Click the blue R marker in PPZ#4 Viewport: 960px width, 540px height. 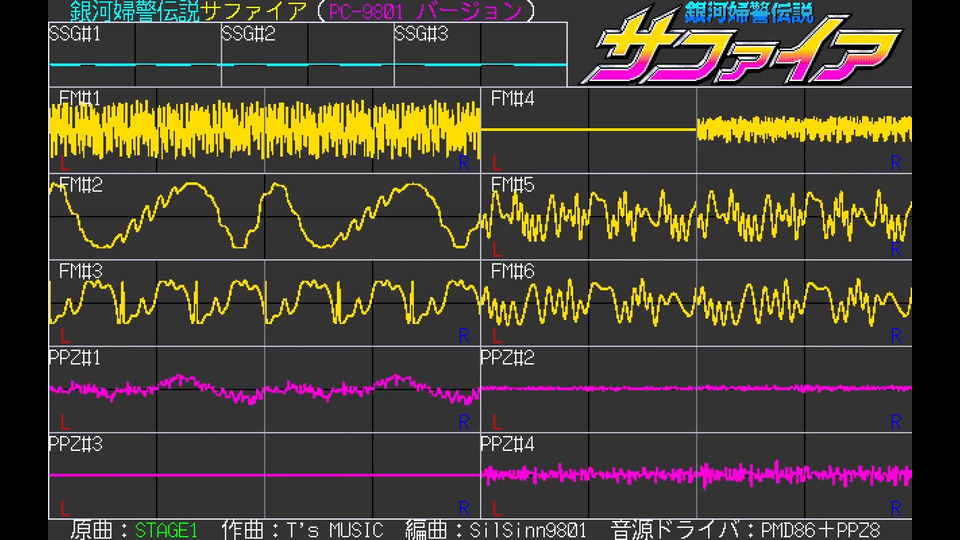[x=896, y=508]
